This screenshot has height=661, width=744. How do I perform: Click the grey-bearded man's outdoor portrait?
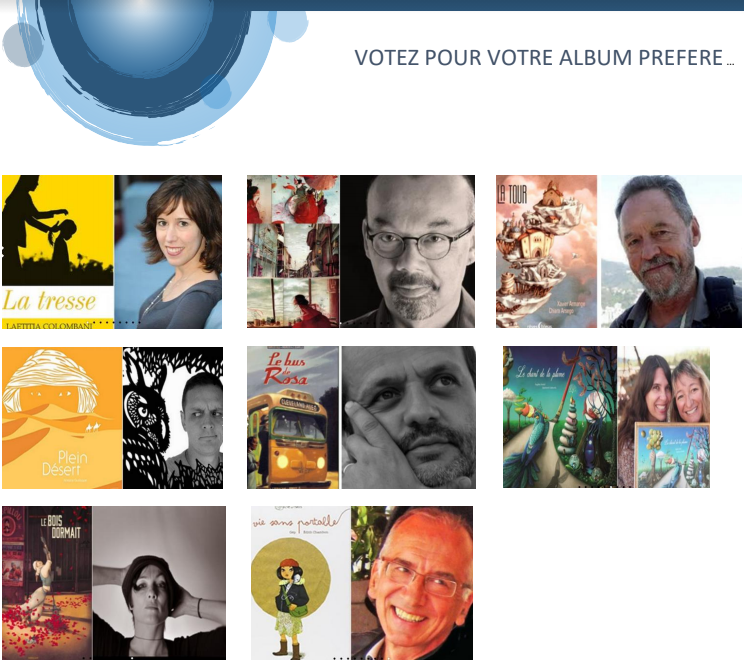(671, 251)
